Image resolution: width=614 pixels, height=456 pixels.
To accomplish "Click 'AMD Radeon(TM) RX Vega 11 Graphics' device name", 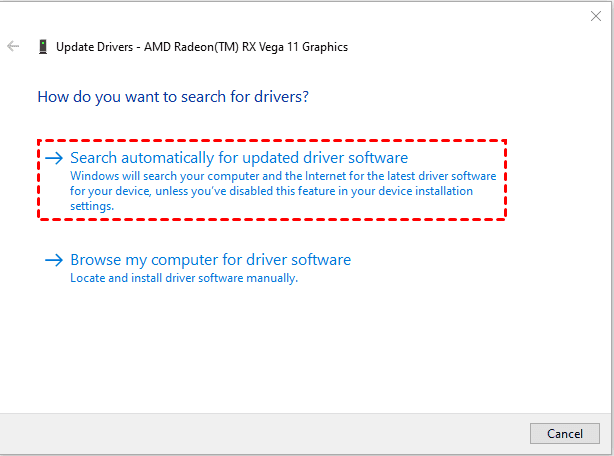I will pyautogui.click(x=250, y=46).
